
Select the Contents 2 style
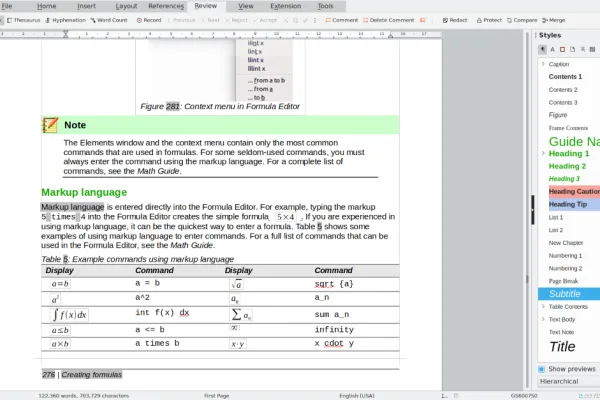[563, 90]
